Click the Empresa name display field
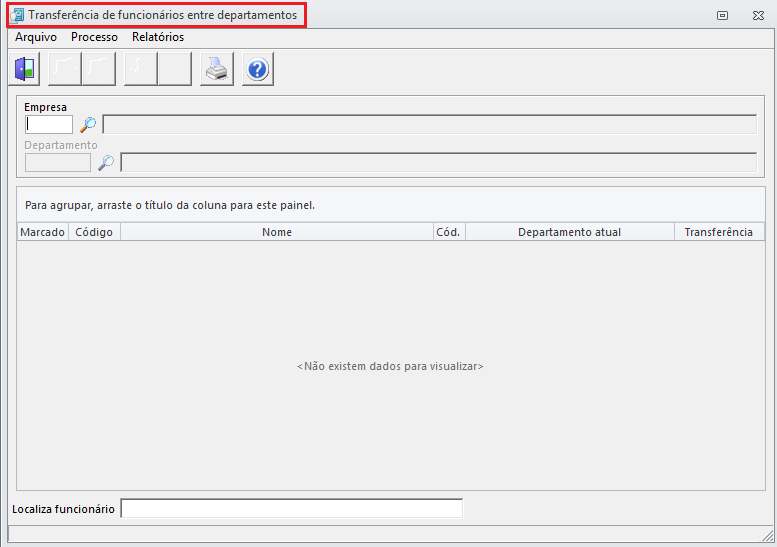 pos(430,124)
